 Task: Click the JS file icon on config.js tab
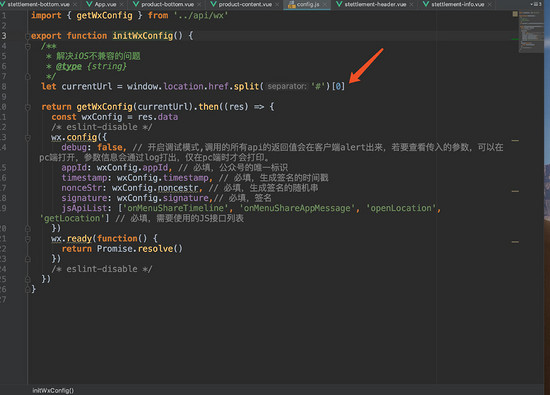pos(291,4)
